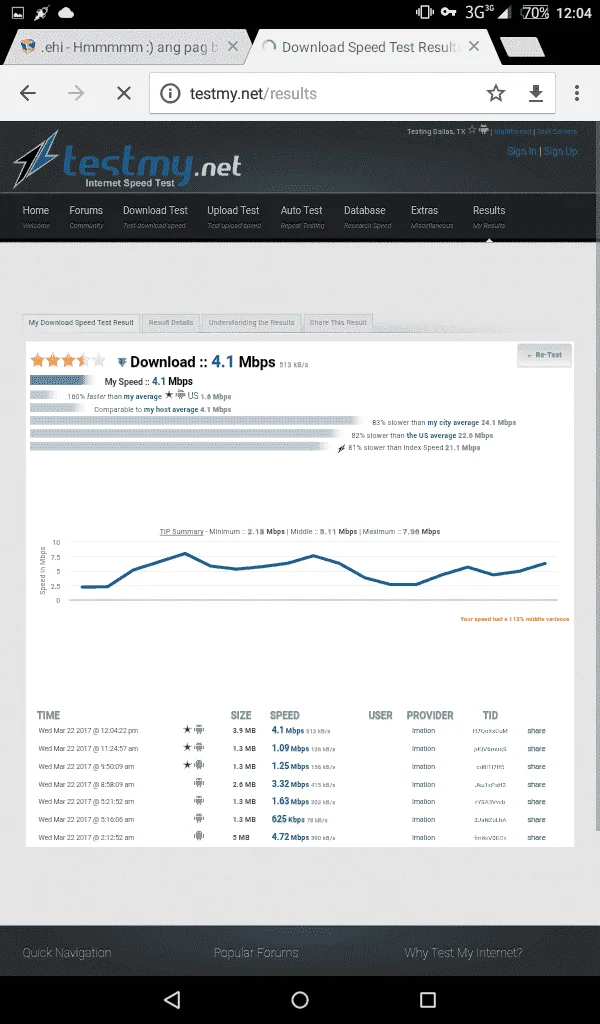Switch to Understanding the Results tab
Screen dimensions: 600x1024
251,323
